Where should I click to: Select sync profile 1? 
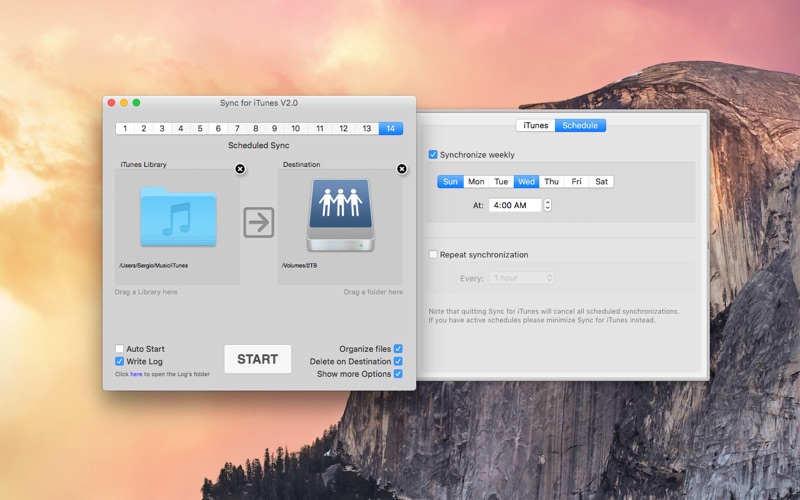125,129
